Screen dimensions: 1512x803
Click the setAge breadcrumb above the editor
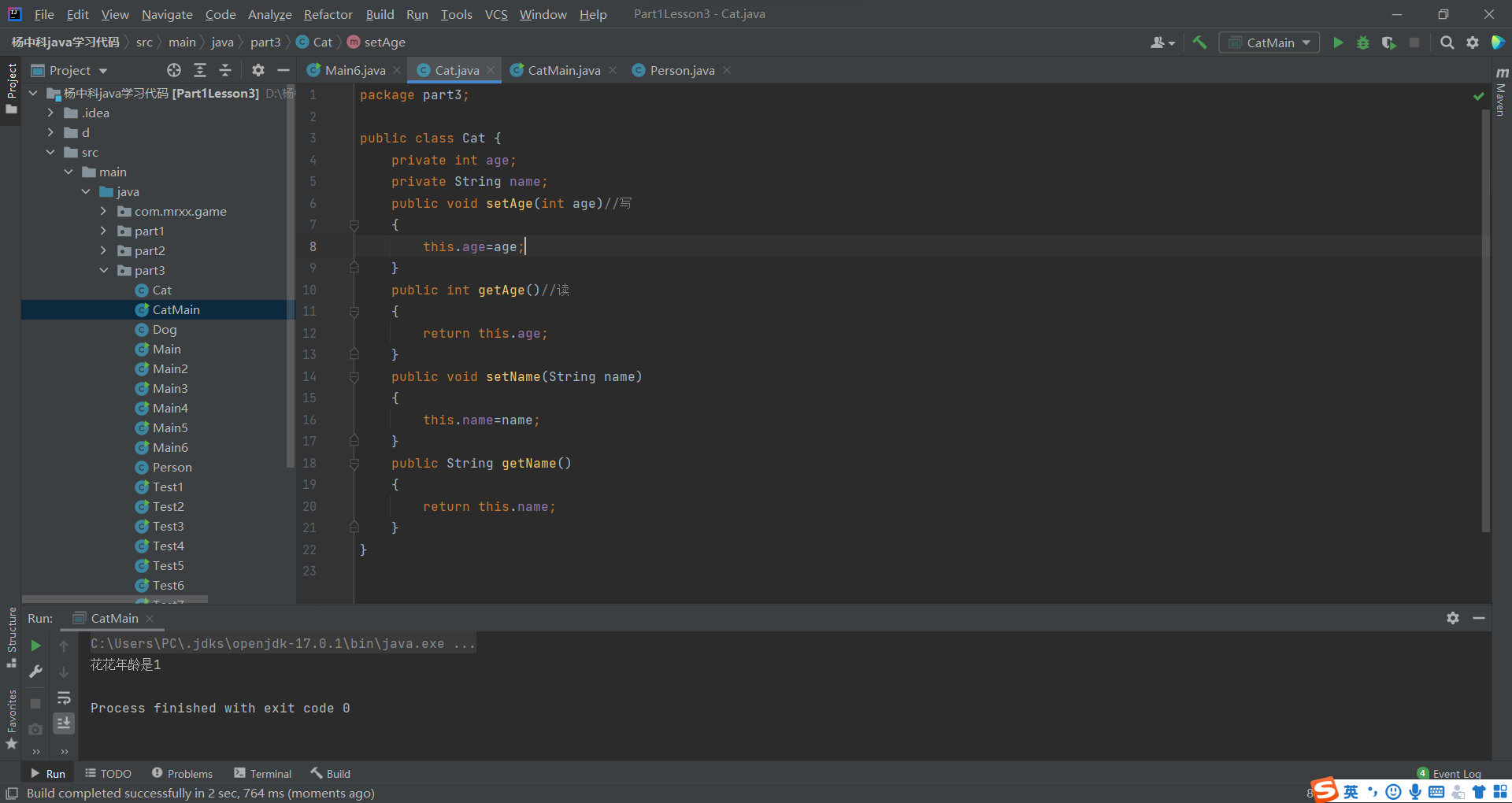pyautogui.click(x=384, y=42)
